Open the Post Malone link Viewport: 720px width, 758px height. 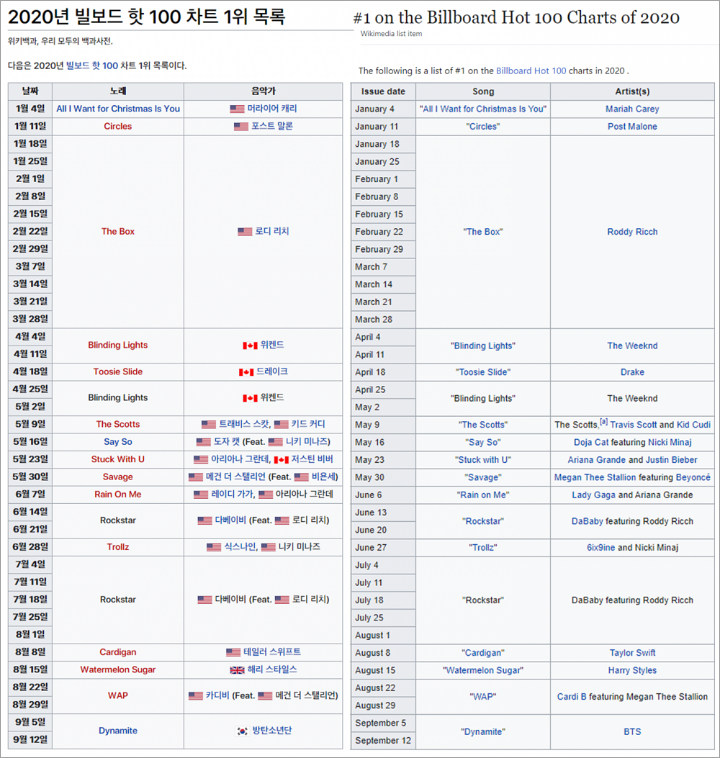pos(632,126)
